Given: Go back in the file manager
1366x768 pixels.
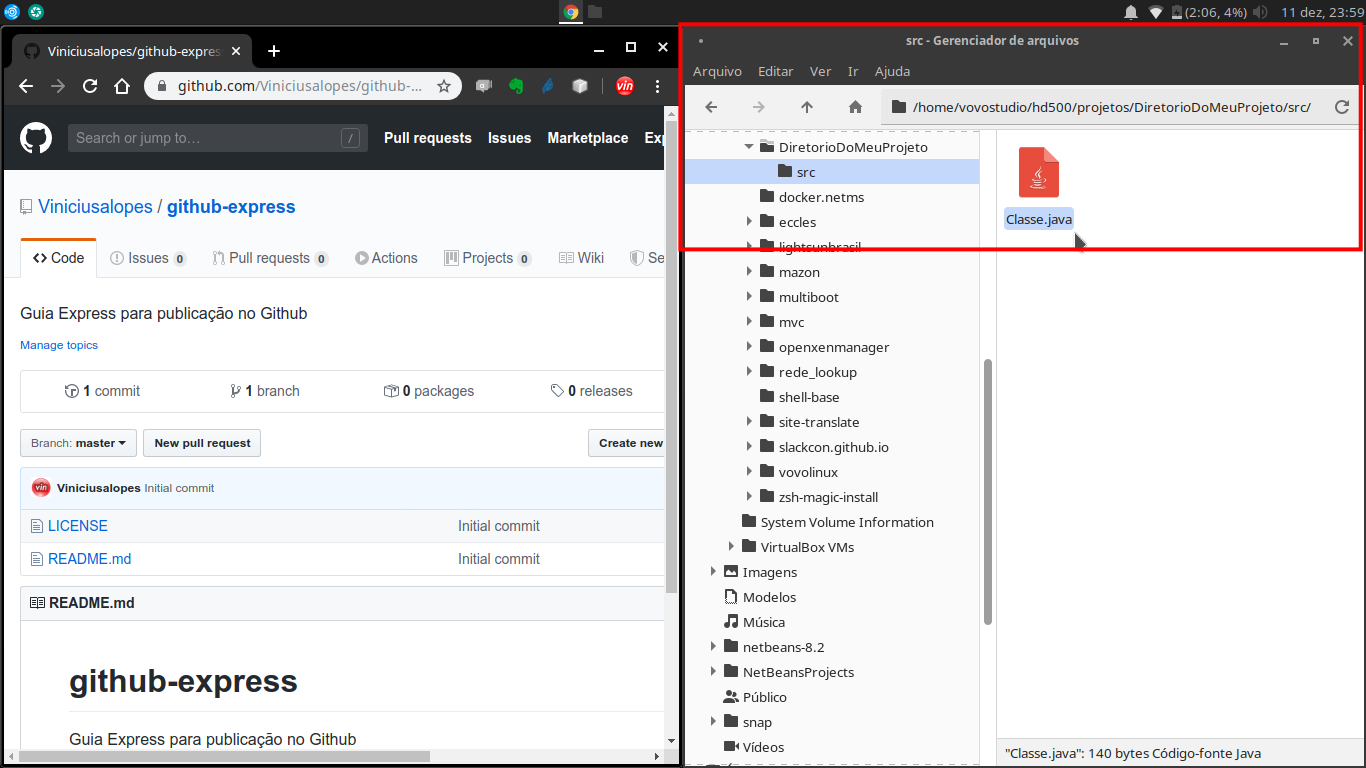Looking at the screenshot, I should coord(711,107).
